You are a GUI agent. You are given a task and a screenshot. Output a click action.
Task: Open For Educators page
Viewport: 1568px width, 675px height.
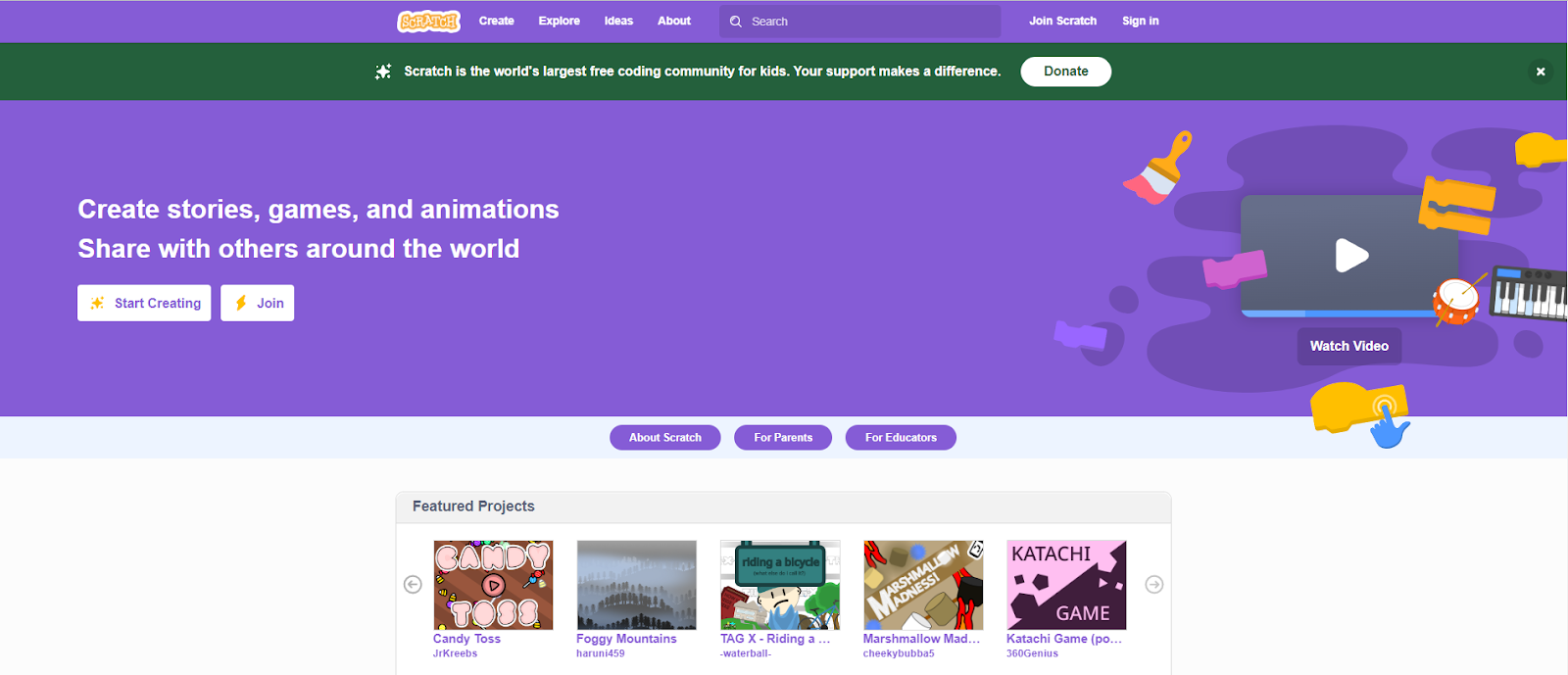901,438
